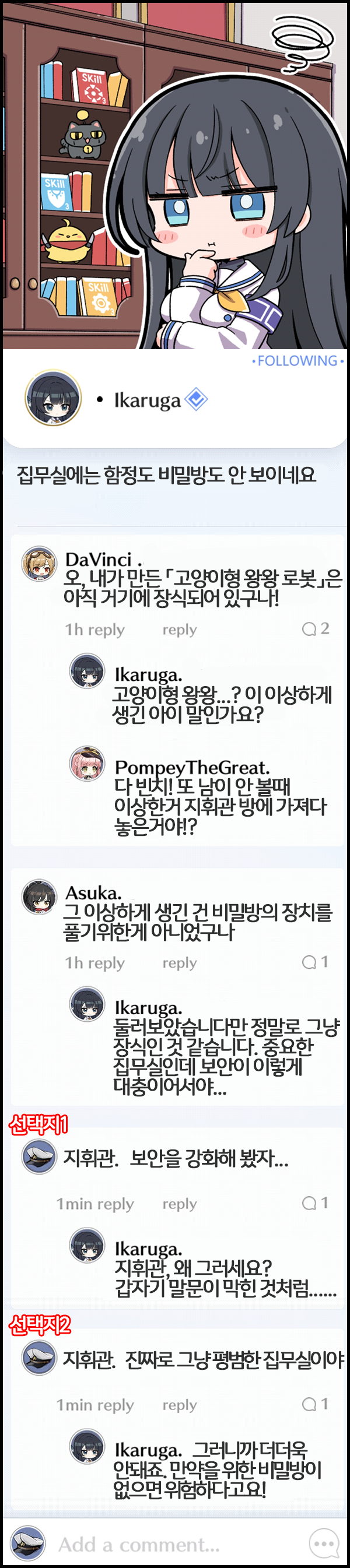The height and width of the screenshot is (1568, 350).
Task: Open Asuka's commenter avatar
Action: tap(39, 896)
